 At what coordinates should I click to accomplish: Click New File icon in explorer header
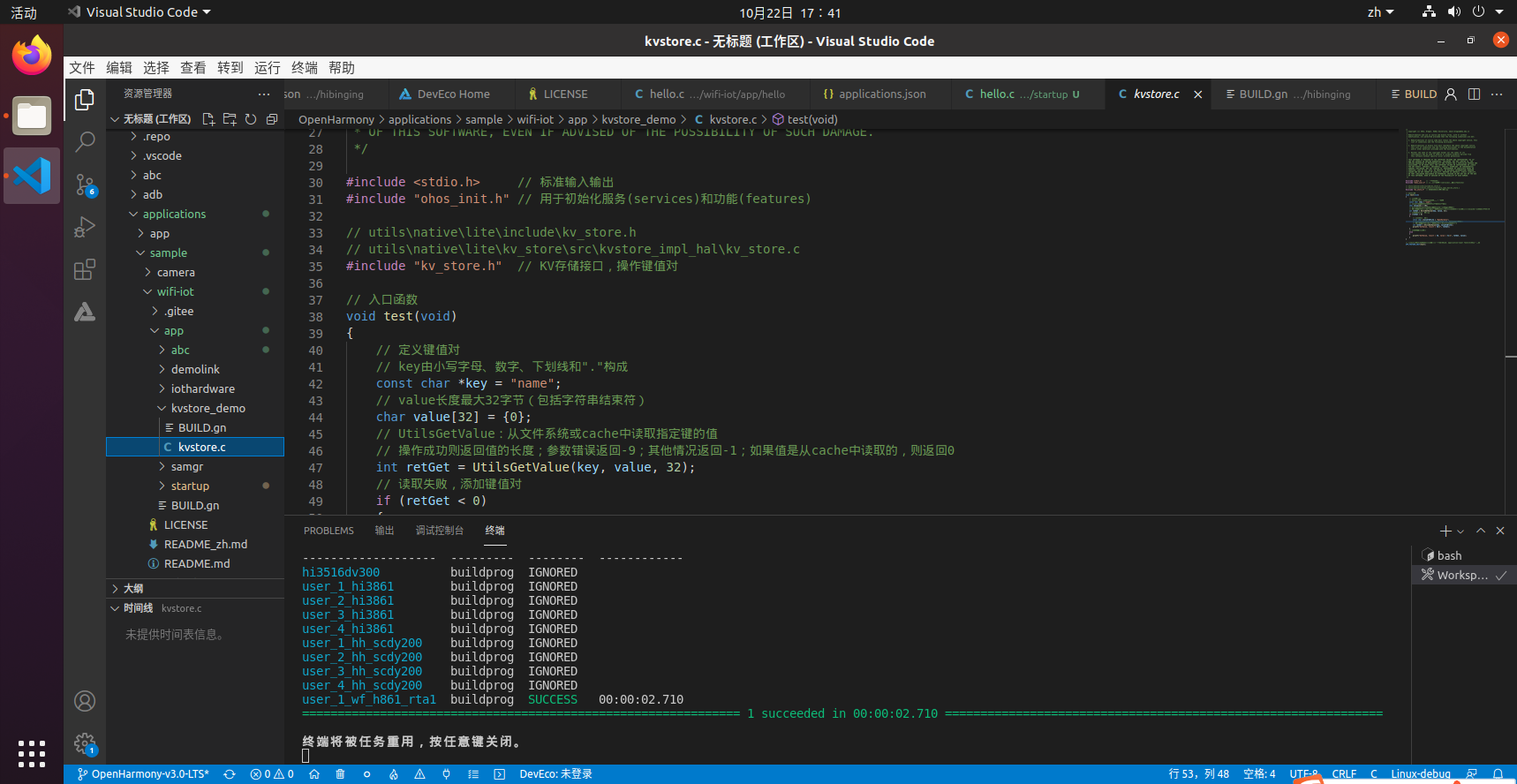point(208,119)
